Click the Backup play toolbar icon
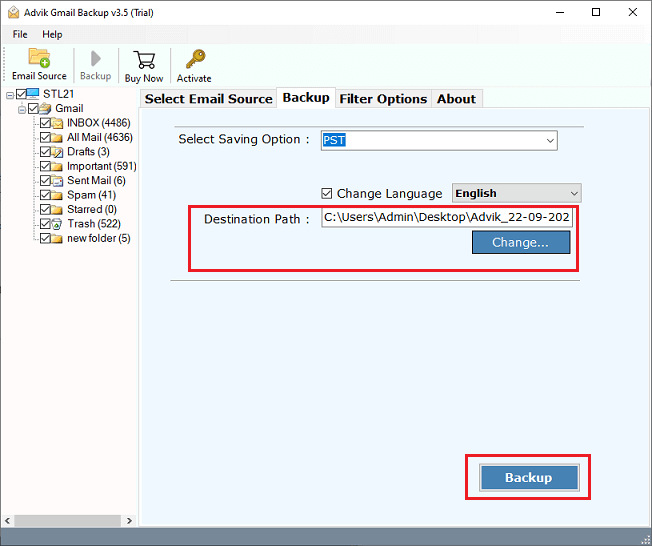652x546 pixels. pyautogui.click(x=96, y=59)
